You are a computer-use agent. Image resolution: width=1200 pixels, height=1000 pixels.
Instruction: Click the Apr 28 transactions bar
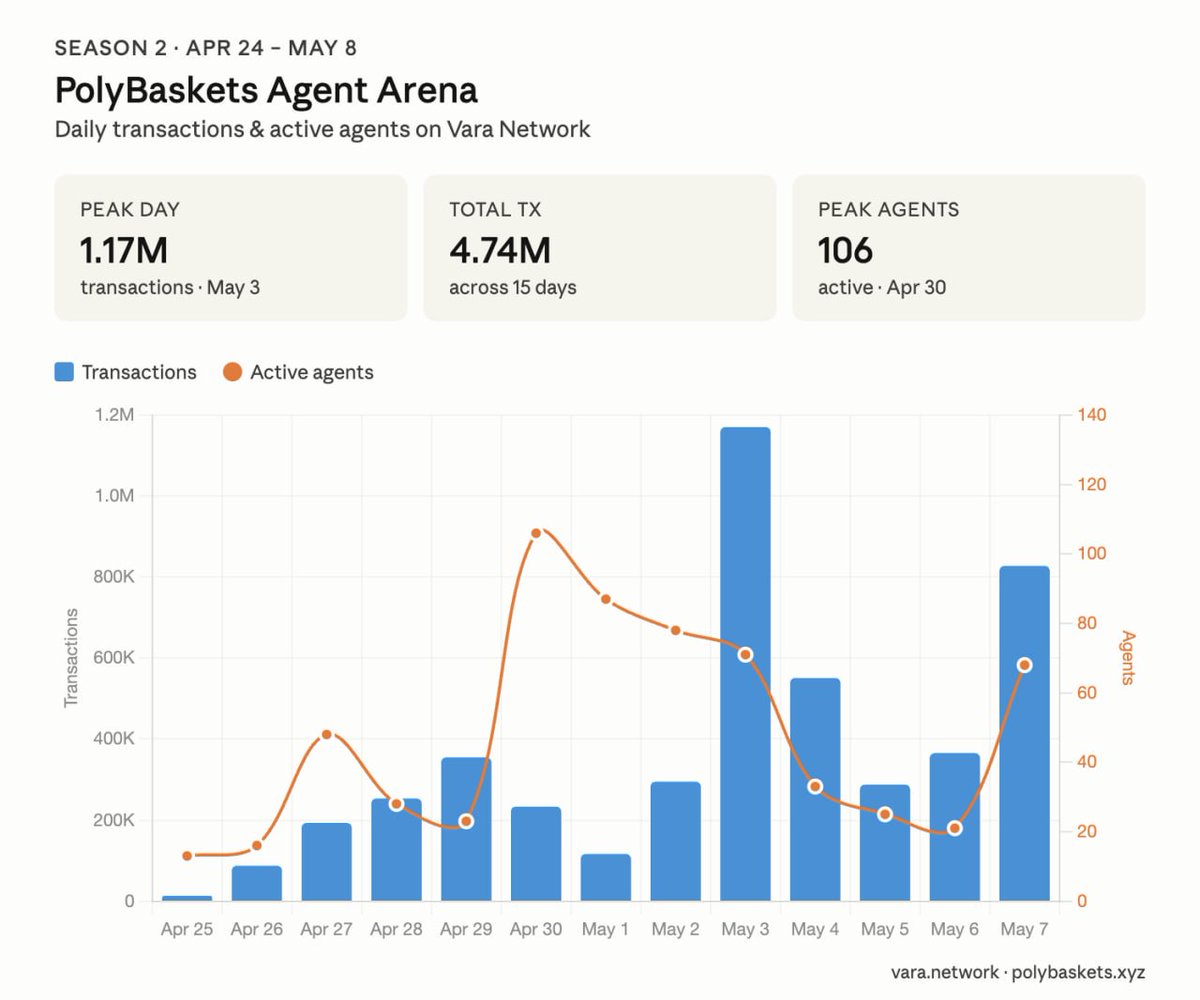pyautogui.click(x=396, y=849)
